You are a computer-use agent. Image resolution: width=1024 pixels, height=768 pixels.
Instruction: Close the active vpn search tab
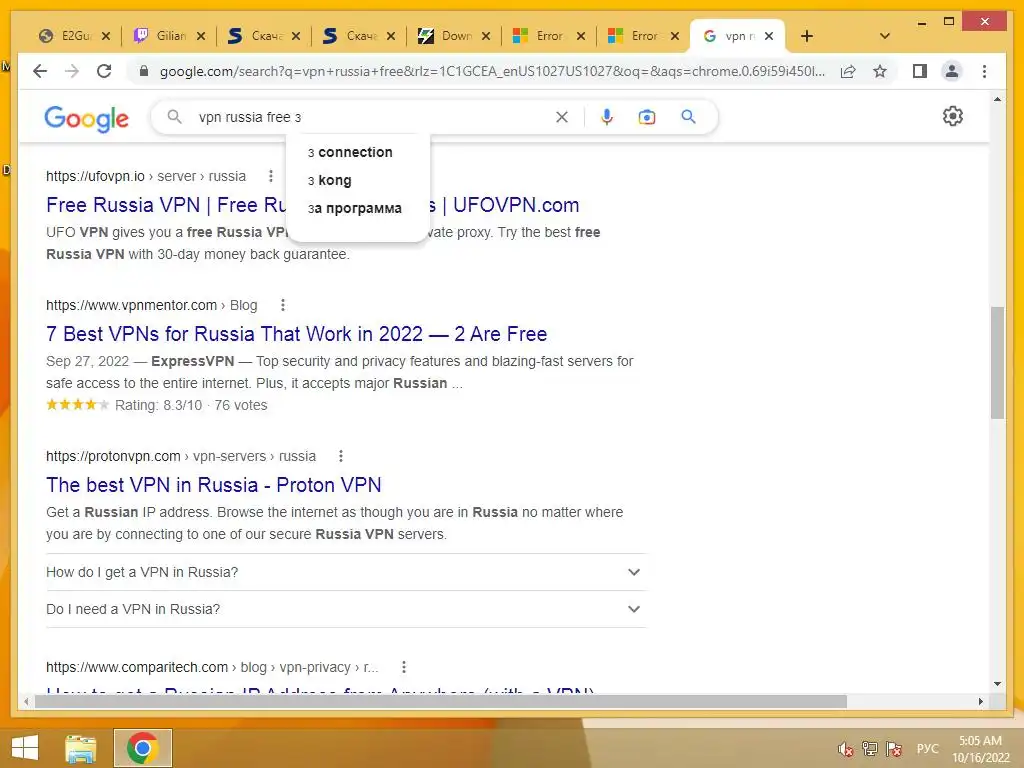(769, 36)
